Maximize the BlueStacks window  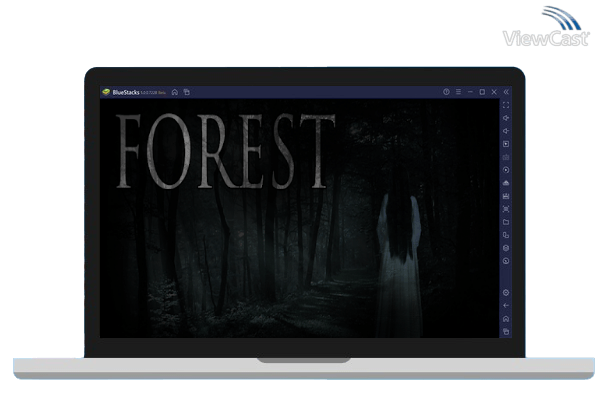click(x=482, y=92)
